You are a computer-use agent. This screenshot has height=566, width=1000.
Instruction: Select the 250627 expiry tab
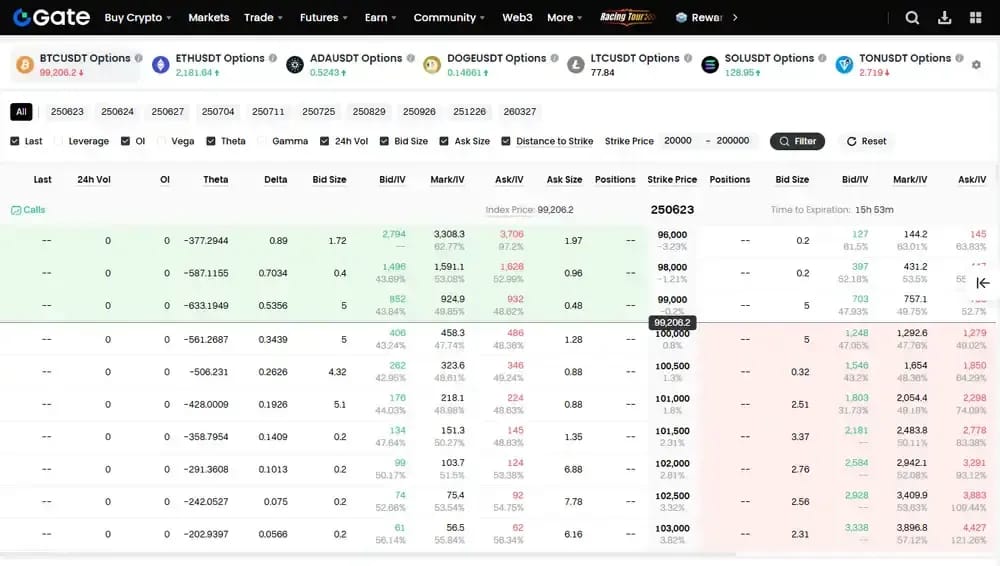click(168, 112)
